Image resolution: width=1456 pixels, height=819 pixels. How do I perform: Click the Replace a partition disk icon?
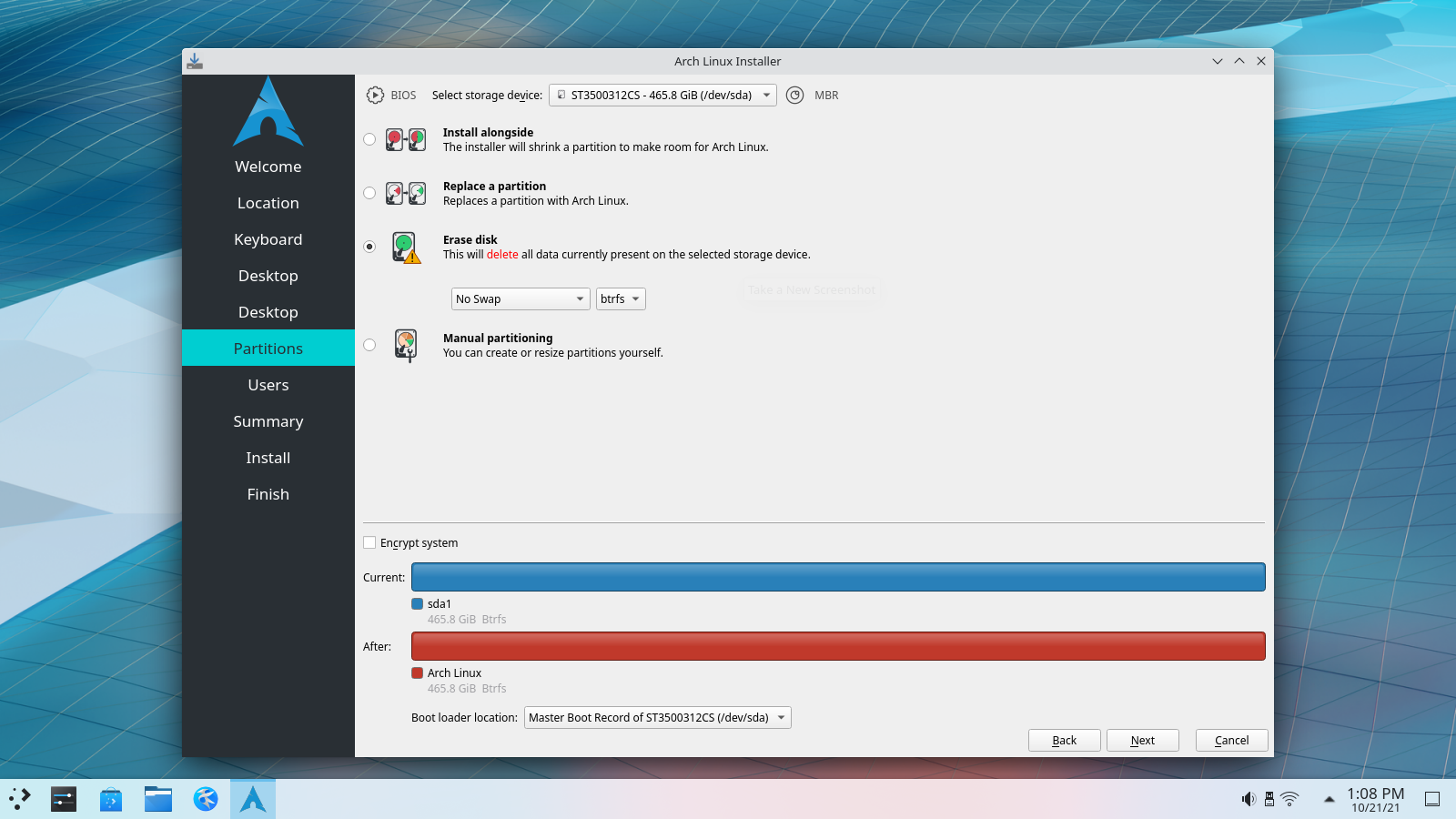(406, 193)
